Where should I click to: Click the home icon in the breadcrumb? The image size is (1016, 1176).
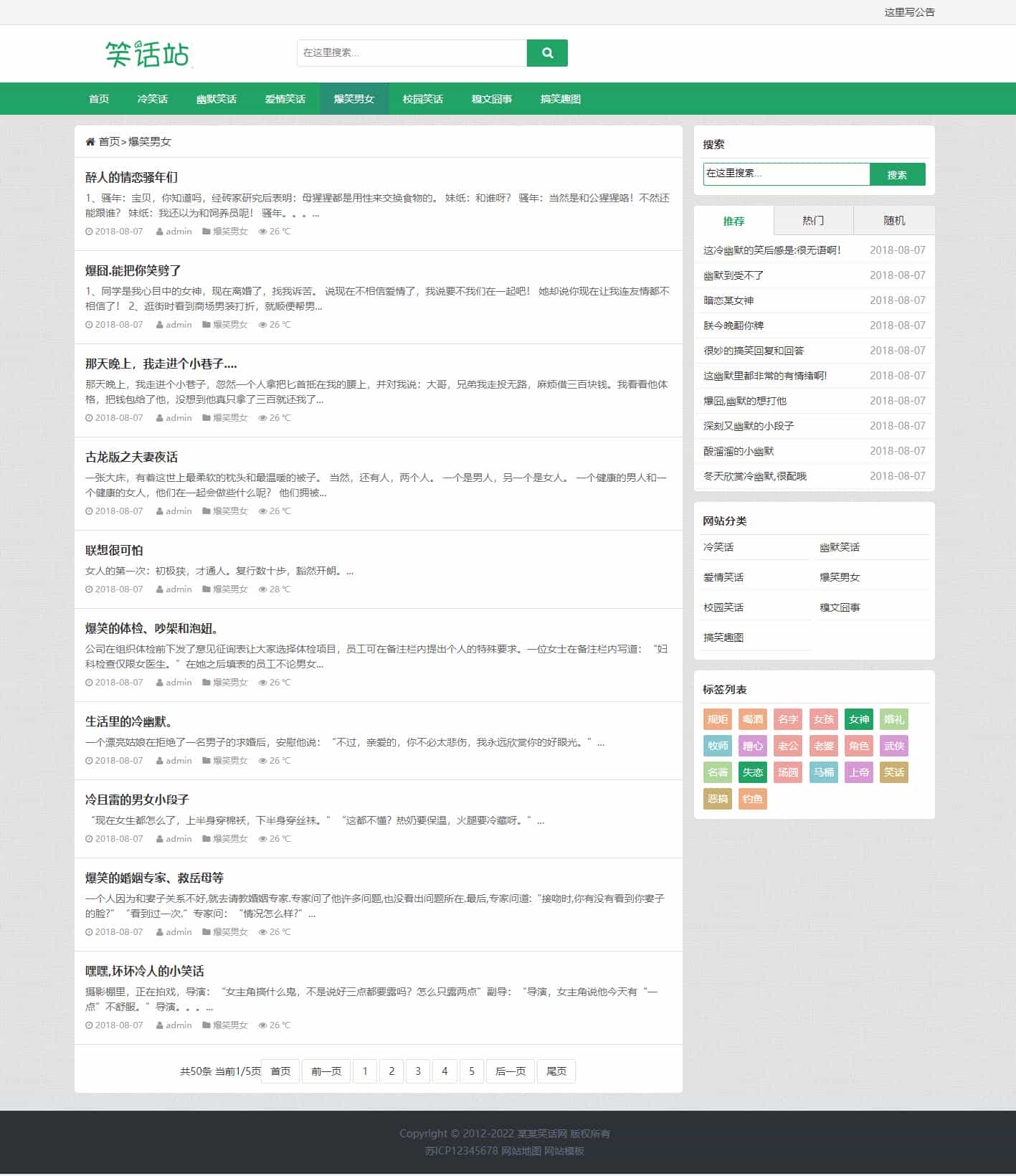coord(90,142)
